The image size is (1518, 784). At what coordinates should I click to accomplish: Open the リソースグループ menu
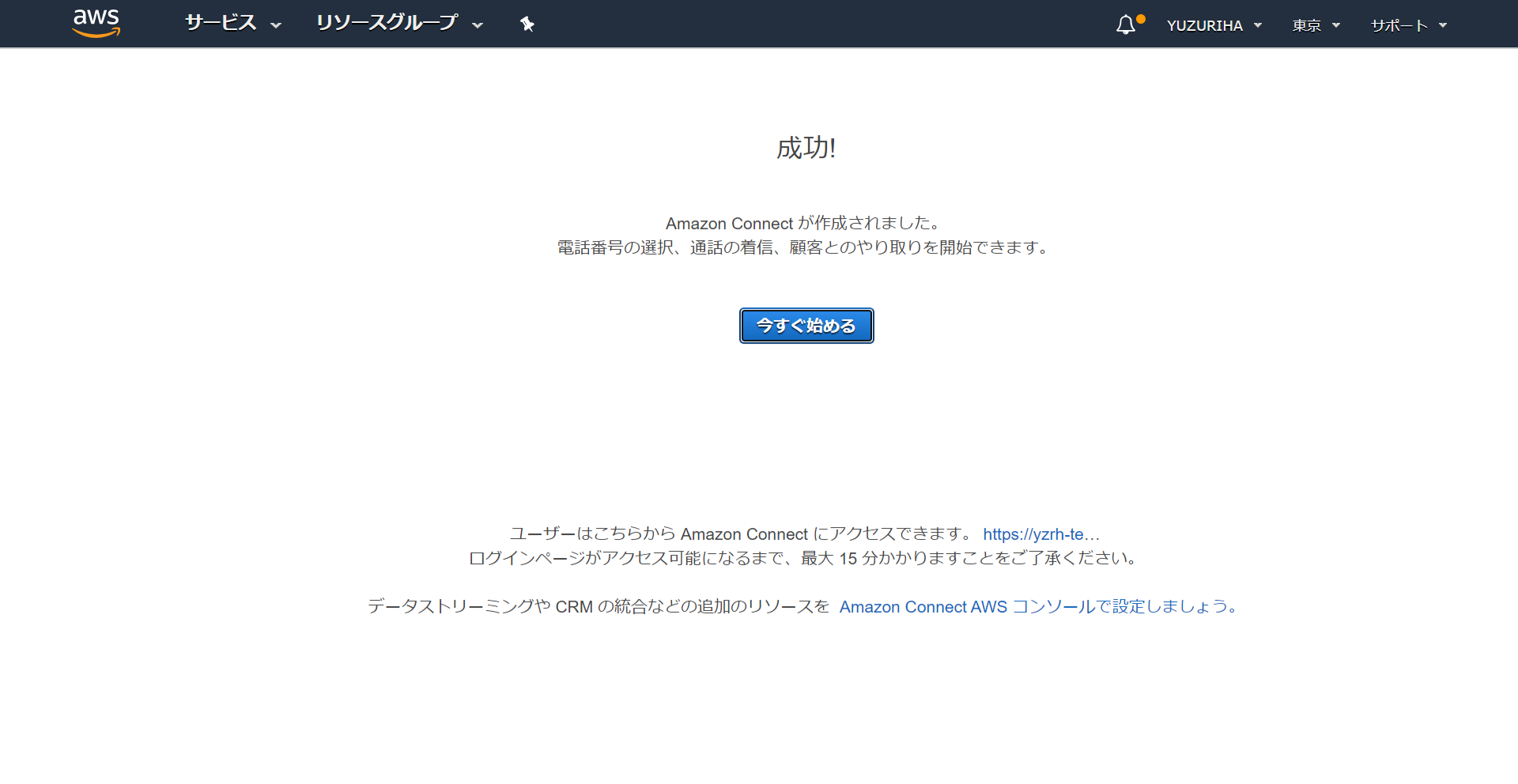pos(387,24)
